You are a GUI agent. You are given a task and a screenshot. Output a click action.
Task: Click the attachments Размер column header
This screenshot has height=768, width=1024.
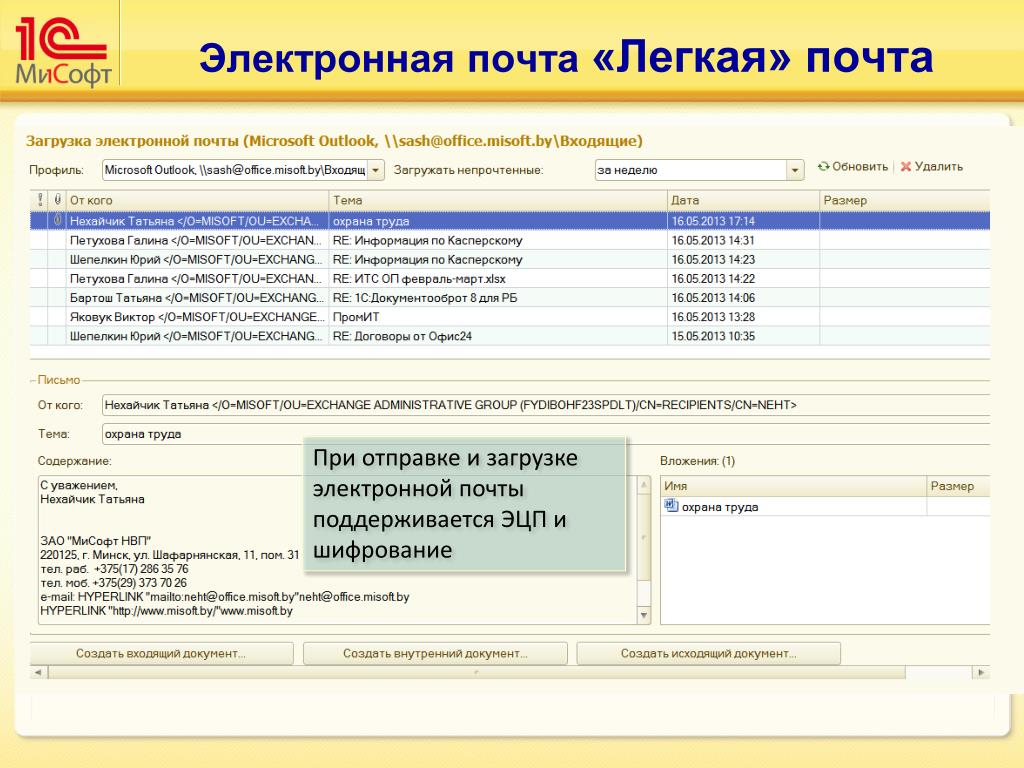pyautogui.click(x=958, y=486)
